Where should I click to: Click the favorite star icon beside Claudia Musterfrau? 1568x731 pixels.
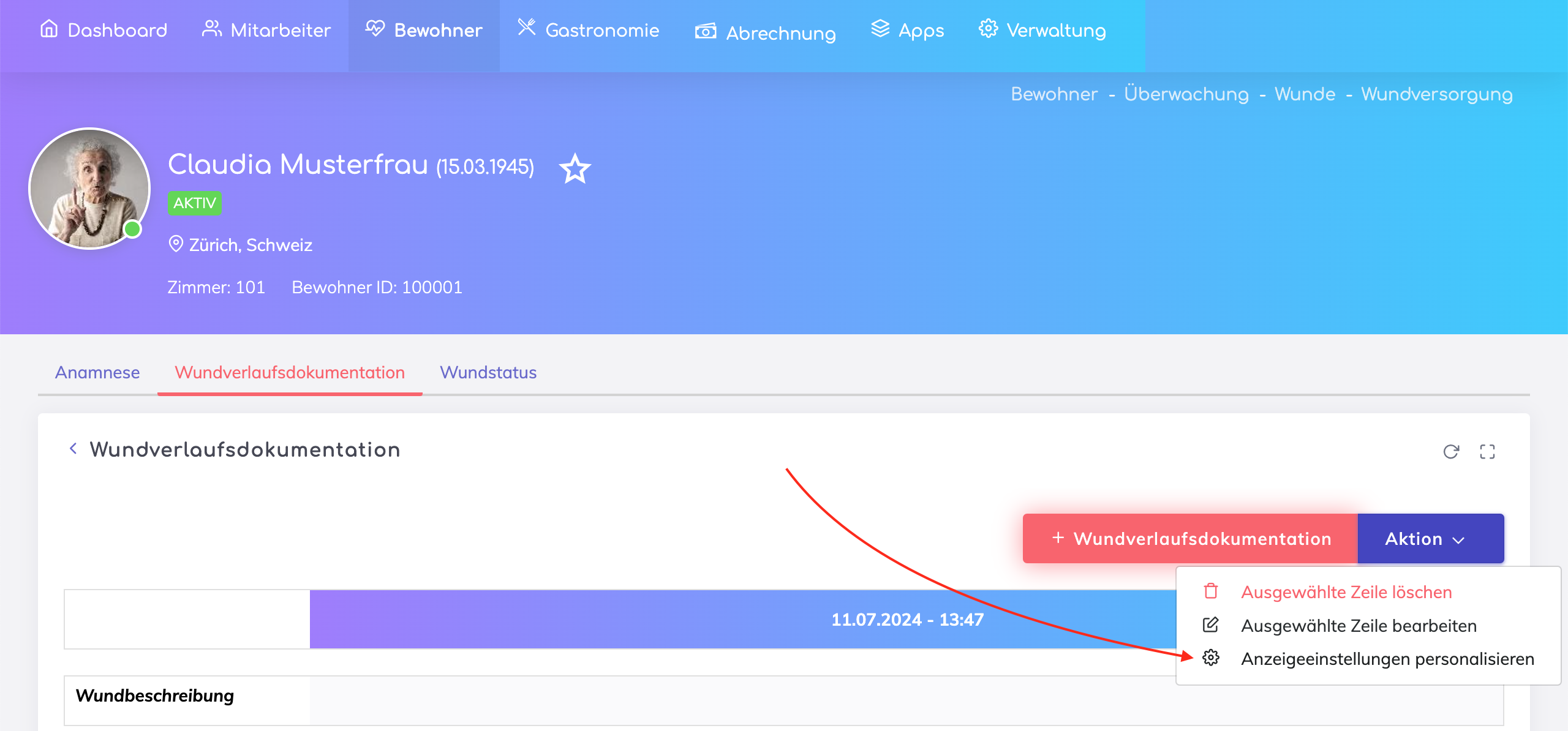click(575, 168)
